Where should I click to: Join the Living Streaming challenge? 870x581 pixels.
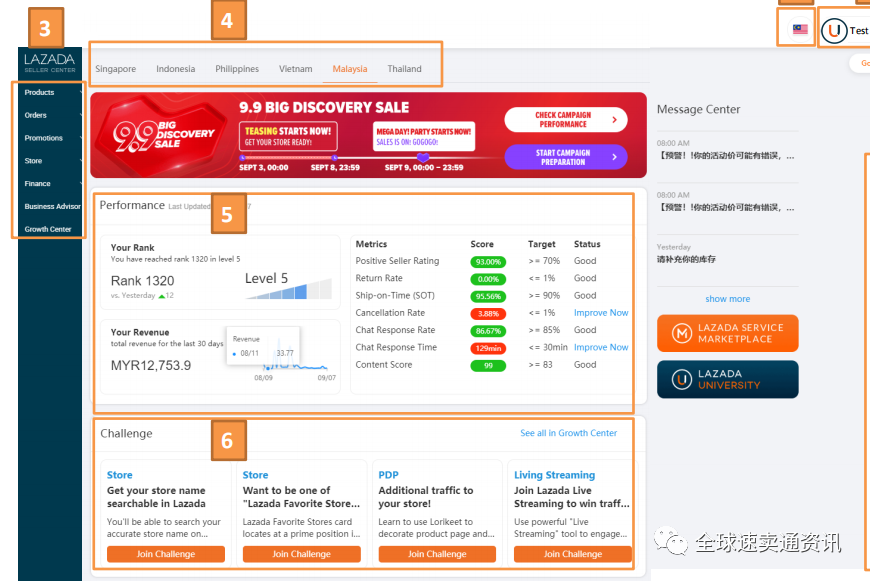coord(572,554)
